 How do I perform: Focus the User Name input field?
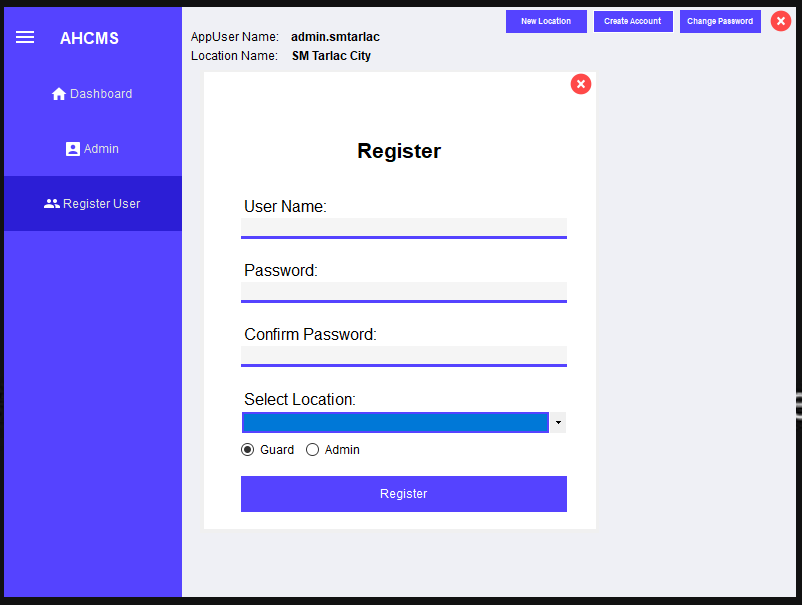[x=403, y=227]
